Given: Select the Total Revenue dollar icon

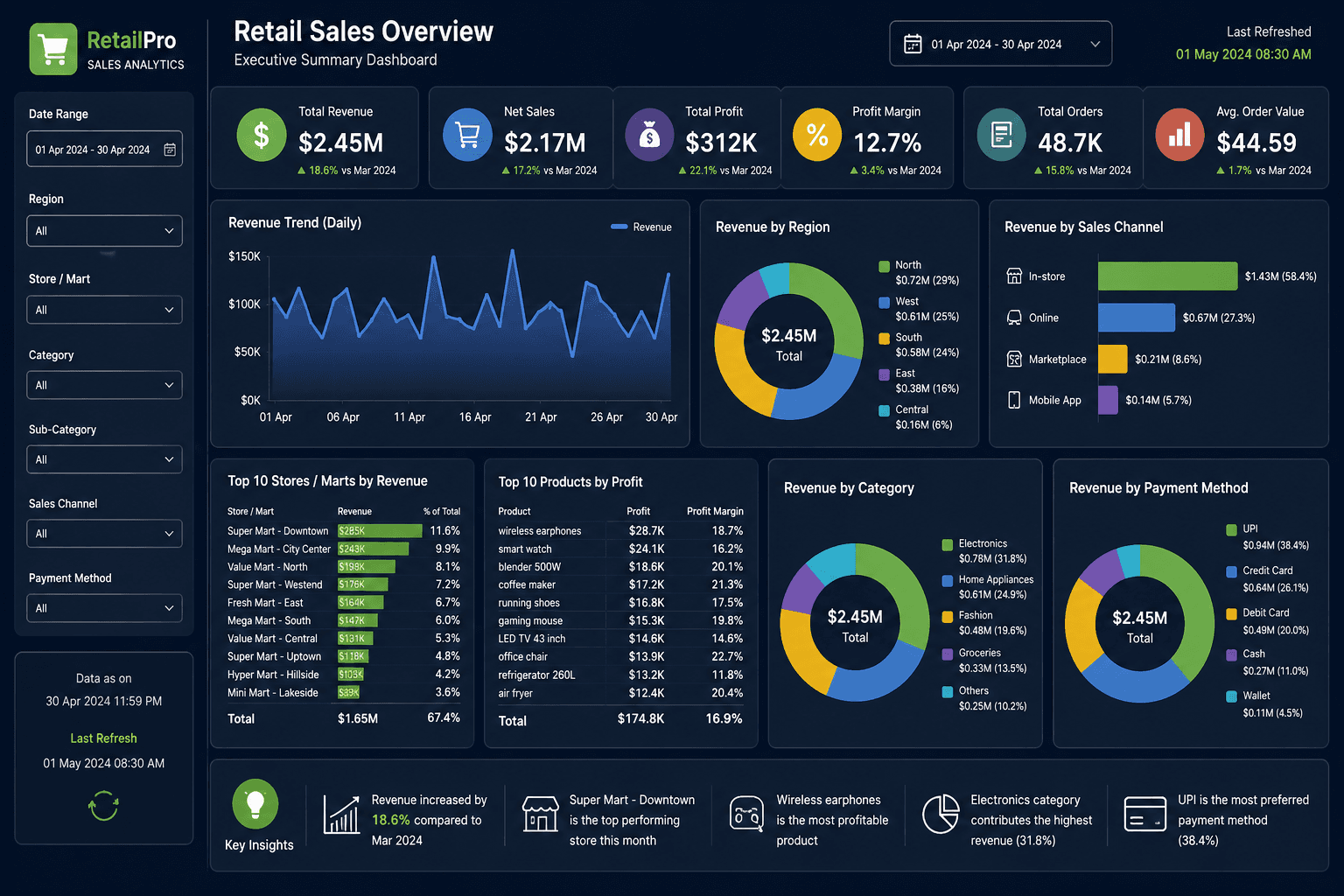Looking at the screenshot, I should pos(261,135).
